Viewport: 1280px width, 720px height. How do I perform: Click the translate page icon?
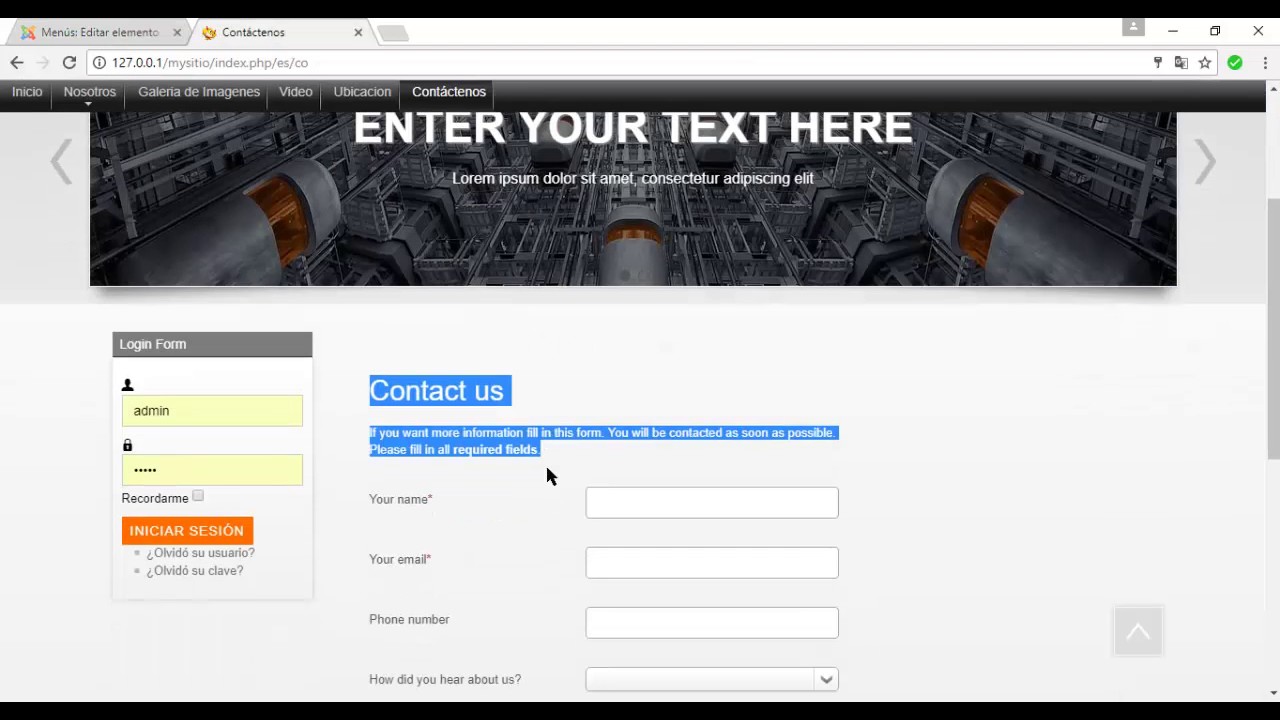point(1181,62)
